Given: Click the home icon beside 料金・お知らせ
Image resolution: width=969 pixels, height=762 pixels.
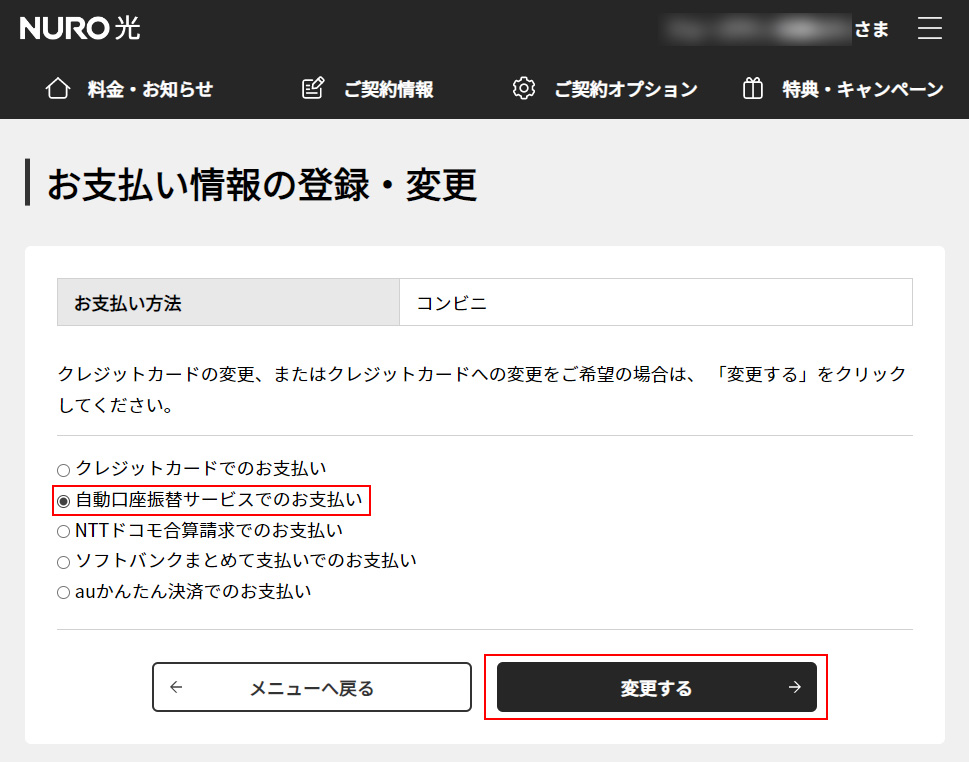Looking at the screenshot, I should [x=58, y=88].
